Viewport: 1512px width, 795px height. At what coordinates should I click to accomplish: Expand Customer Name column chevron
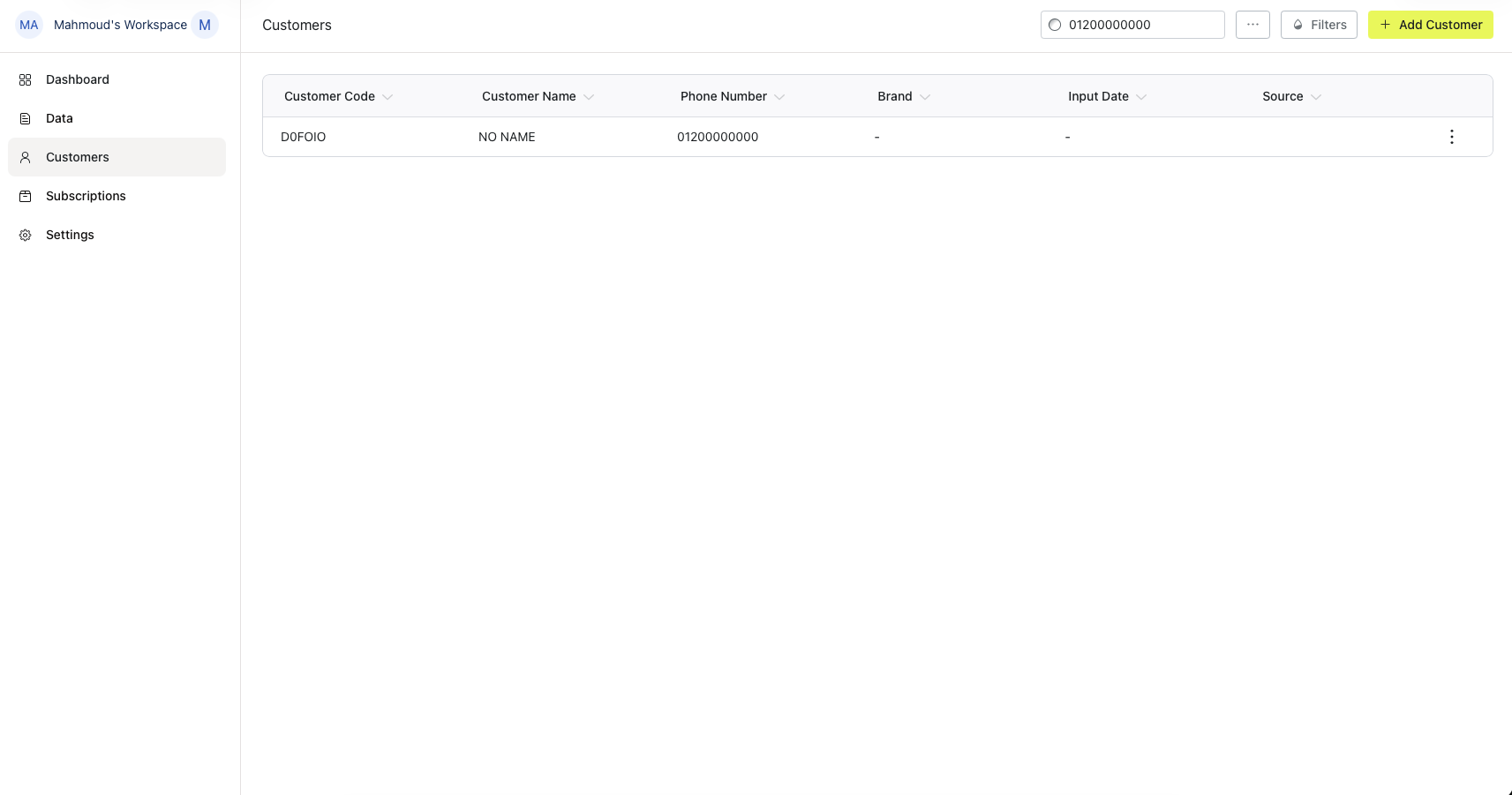589,97
